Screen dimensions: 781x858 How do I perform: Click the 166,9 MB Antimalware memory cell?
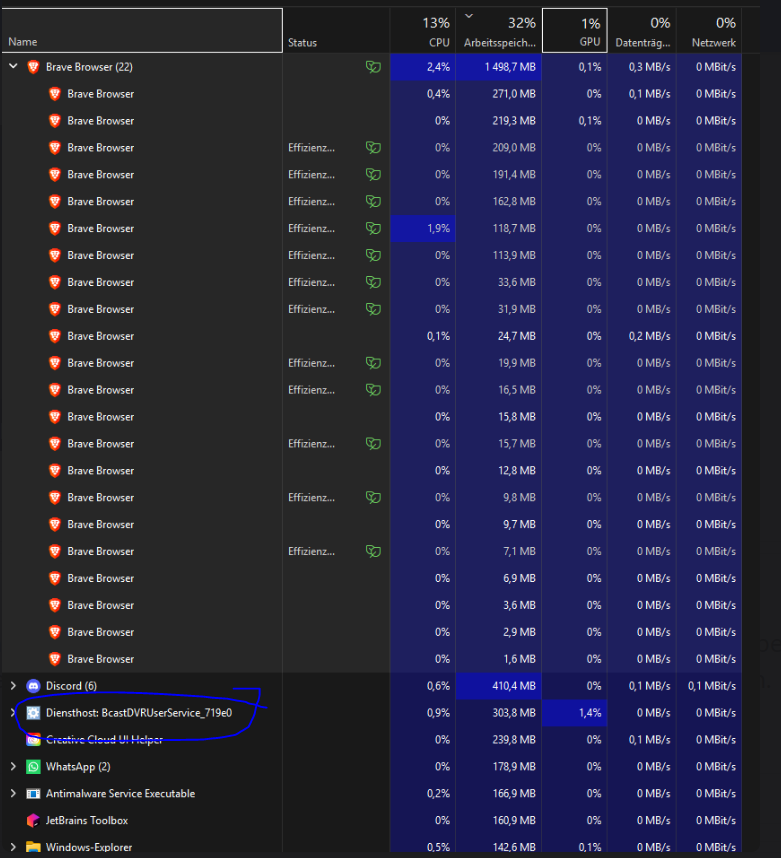tap(499, 793)
